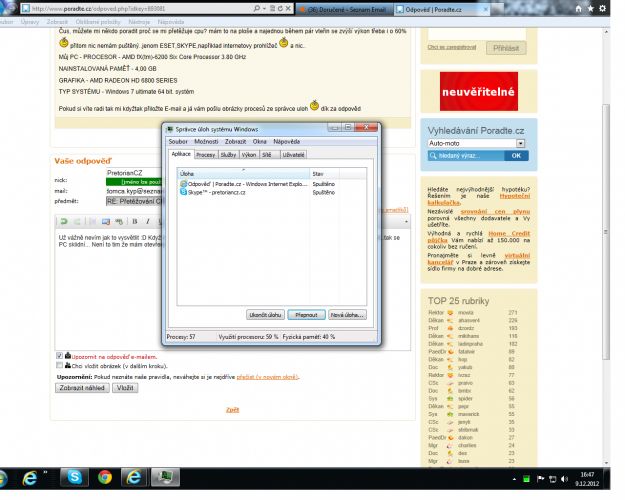Click the Zpět link
625x500 pixels.
(232, 409)
